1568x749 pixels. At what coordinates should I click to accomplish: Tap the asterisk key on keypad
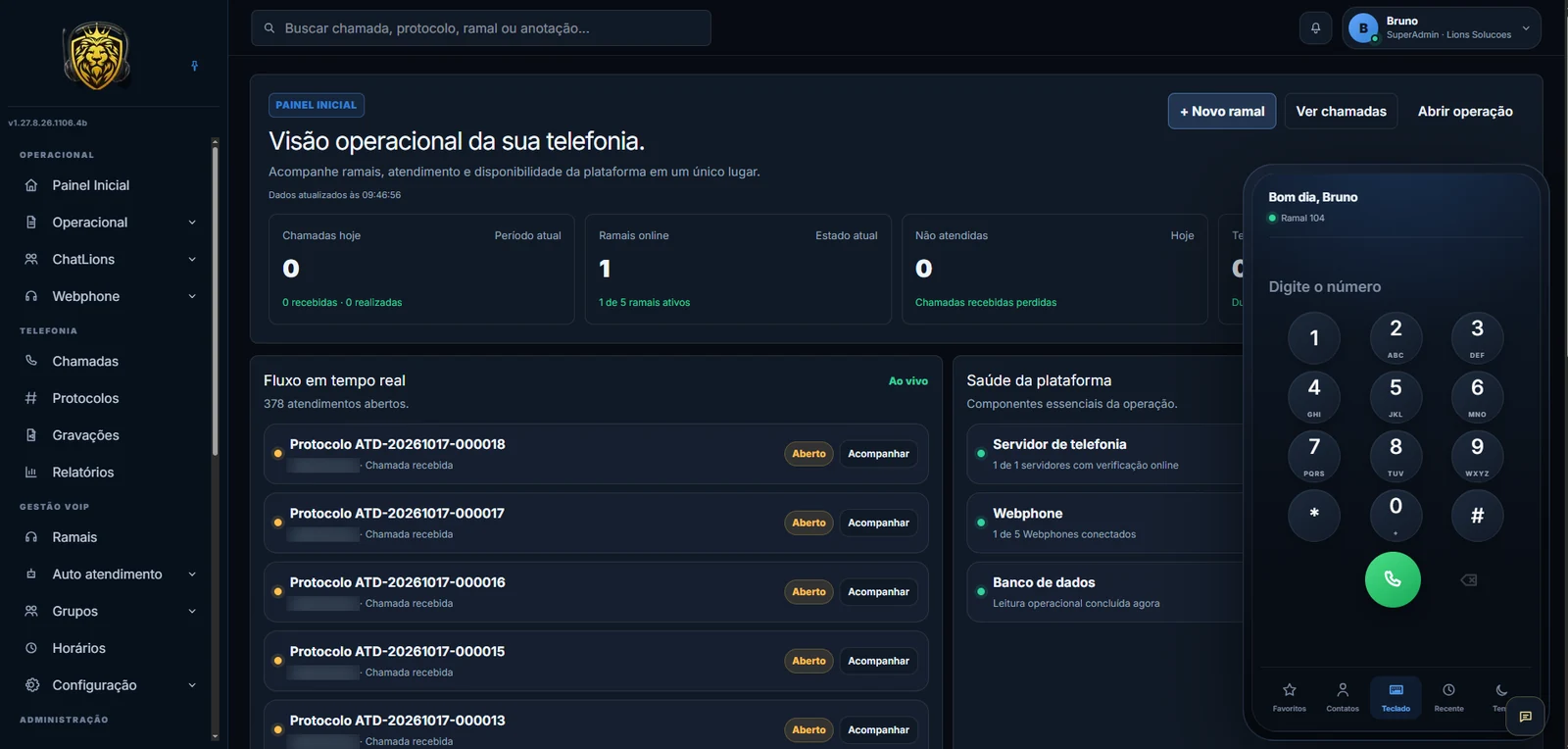[1314, 515]
